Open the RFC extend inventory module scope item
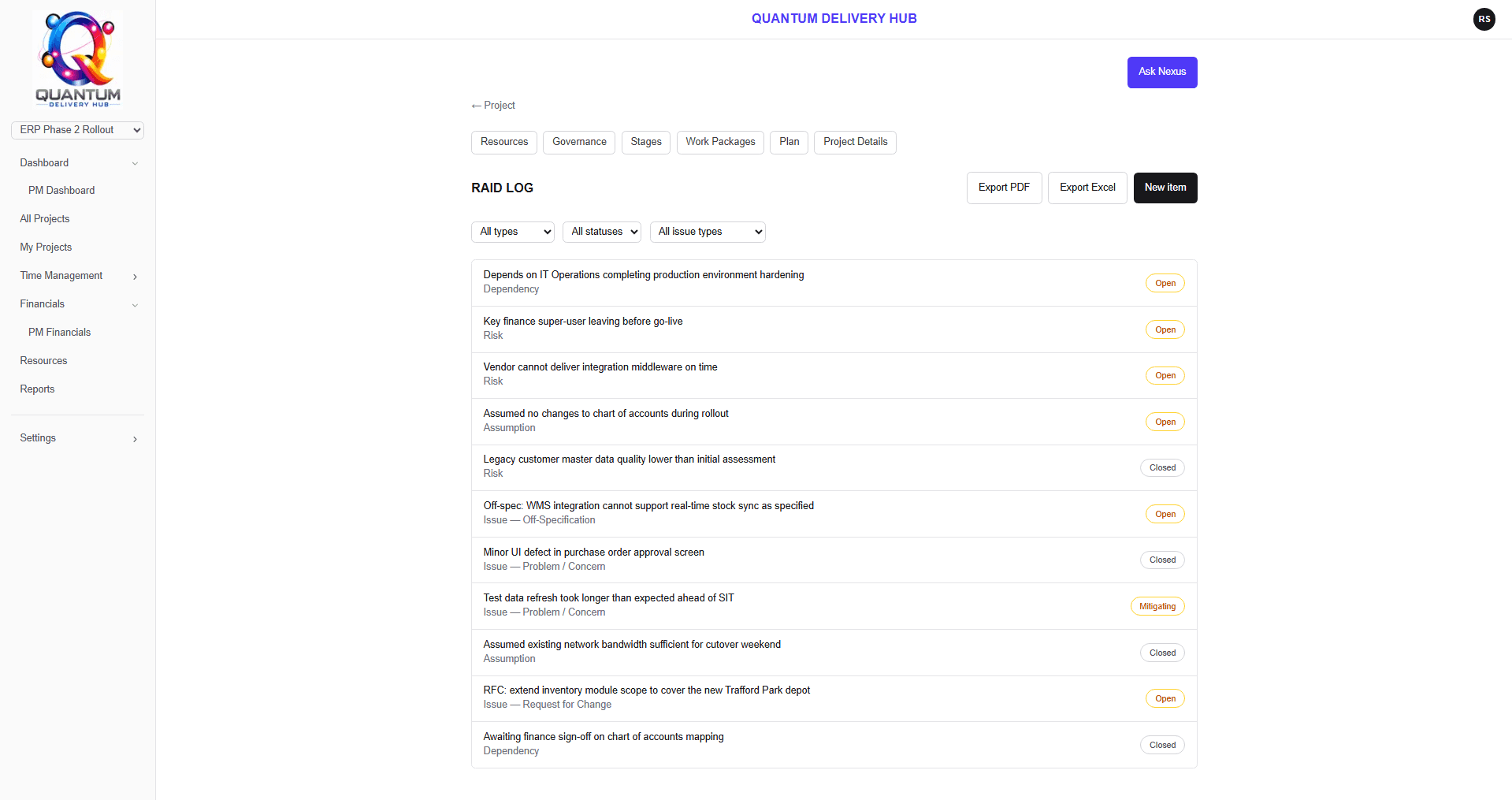Screen dimensions: 1512x800 pyautogui.click(x=834, y=698)
